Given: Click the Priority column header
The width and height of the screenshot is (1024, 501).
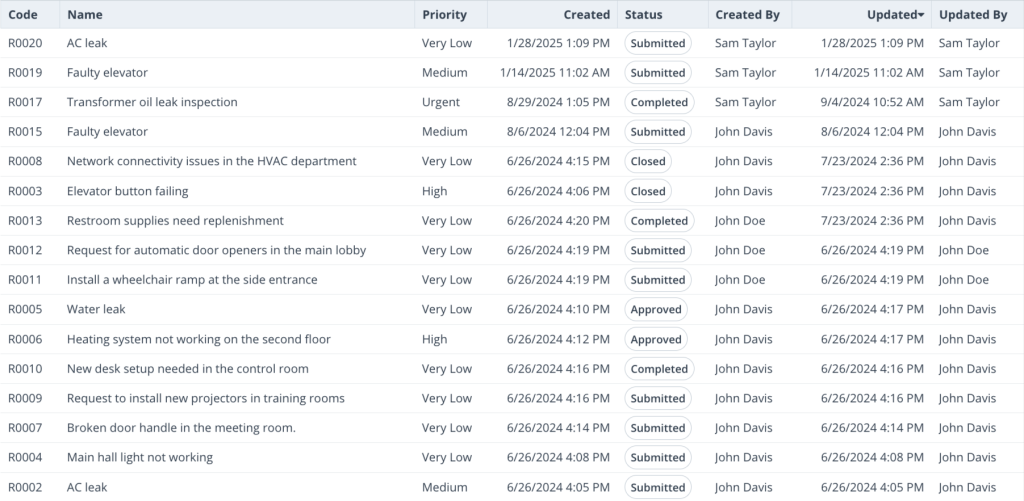Looking at the screenshot, I should click(x=444, y=15).
